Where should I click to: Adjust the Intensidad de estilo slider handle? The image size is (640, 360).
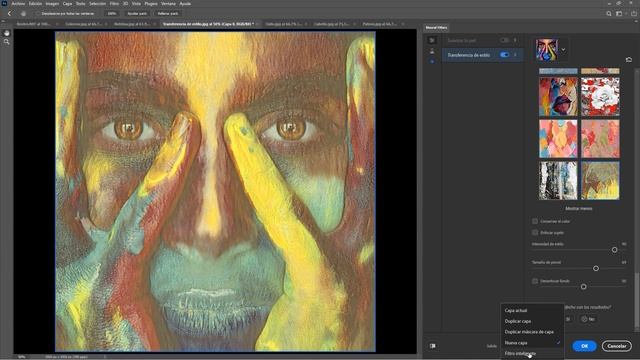point(614,249)
